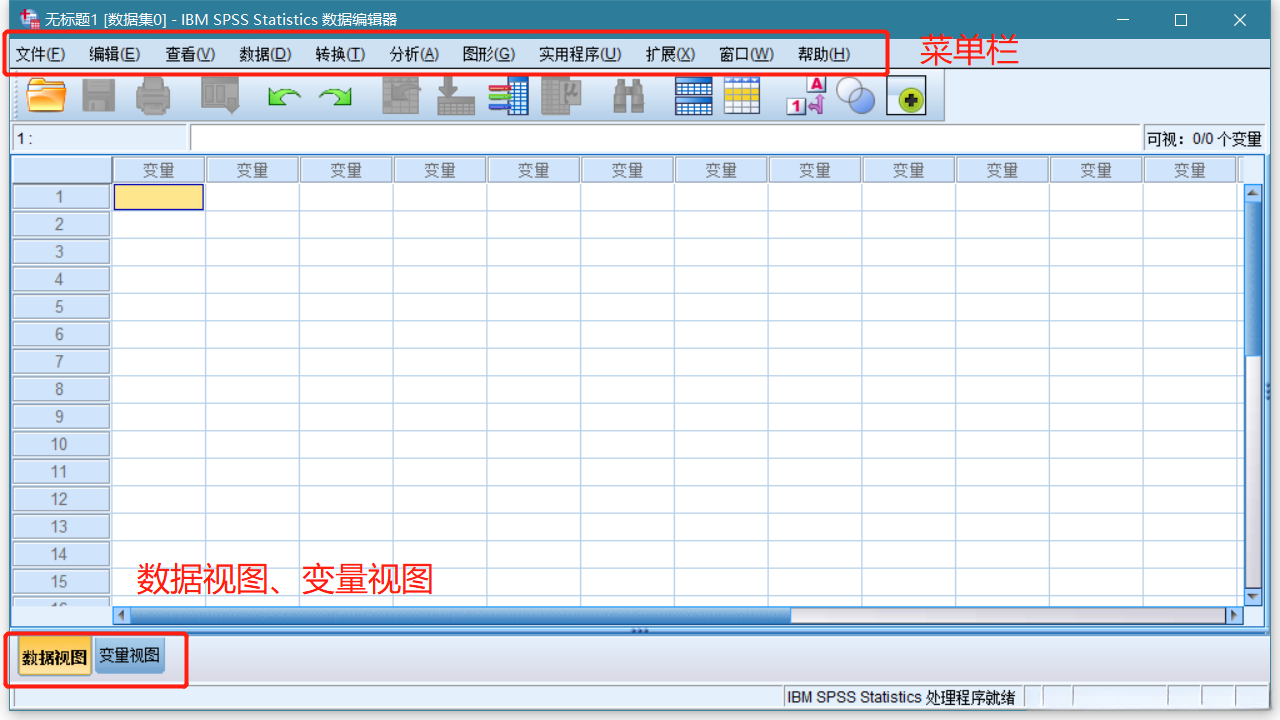Open the Find dialog via binoculars icon
This screenshot has height=720, width=1280.
pyautogui.click(x=628, y=94)
